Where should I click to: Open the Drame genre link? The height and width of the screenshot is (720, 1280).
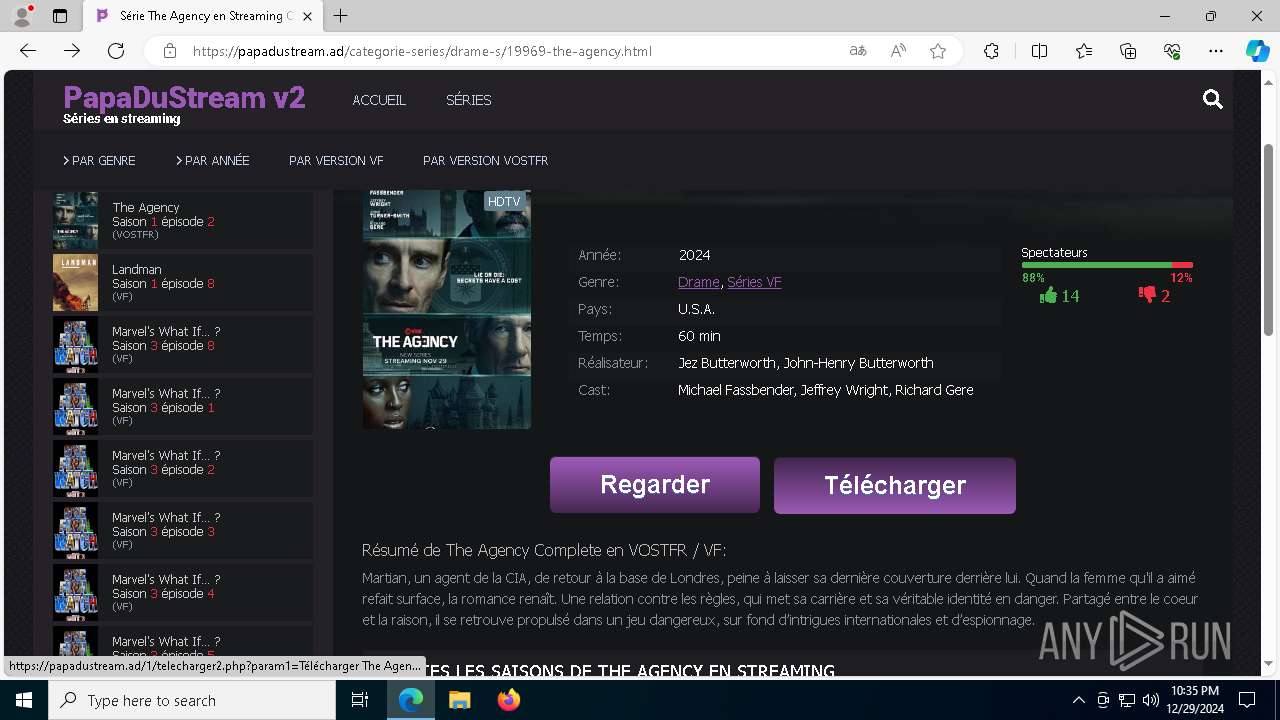tap(698, 282)
